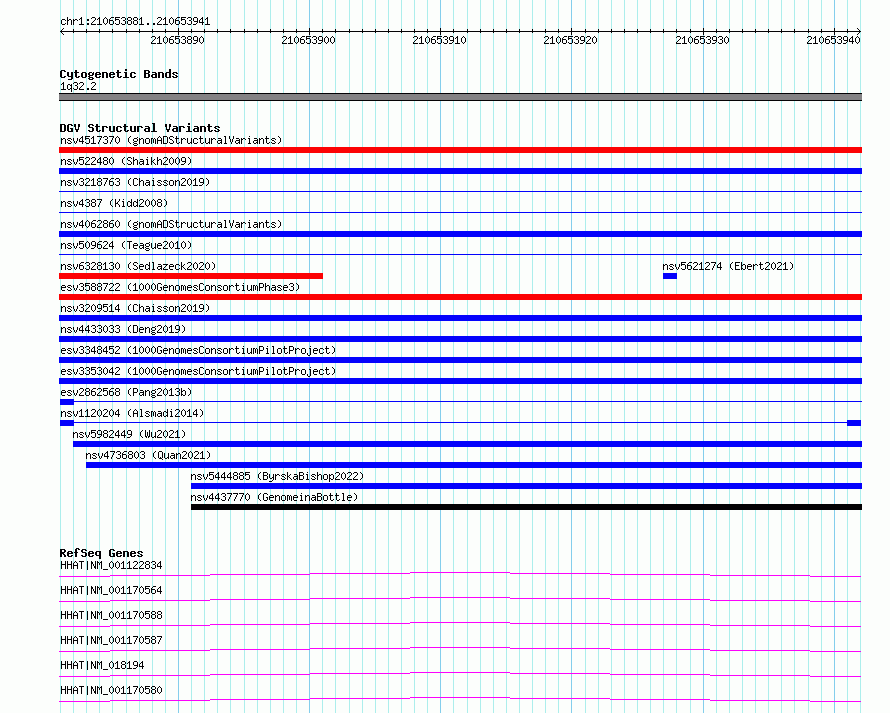Open the nsv3218763 (Chaisson2019) variant
890x713 pixels.
pos(135,182)
